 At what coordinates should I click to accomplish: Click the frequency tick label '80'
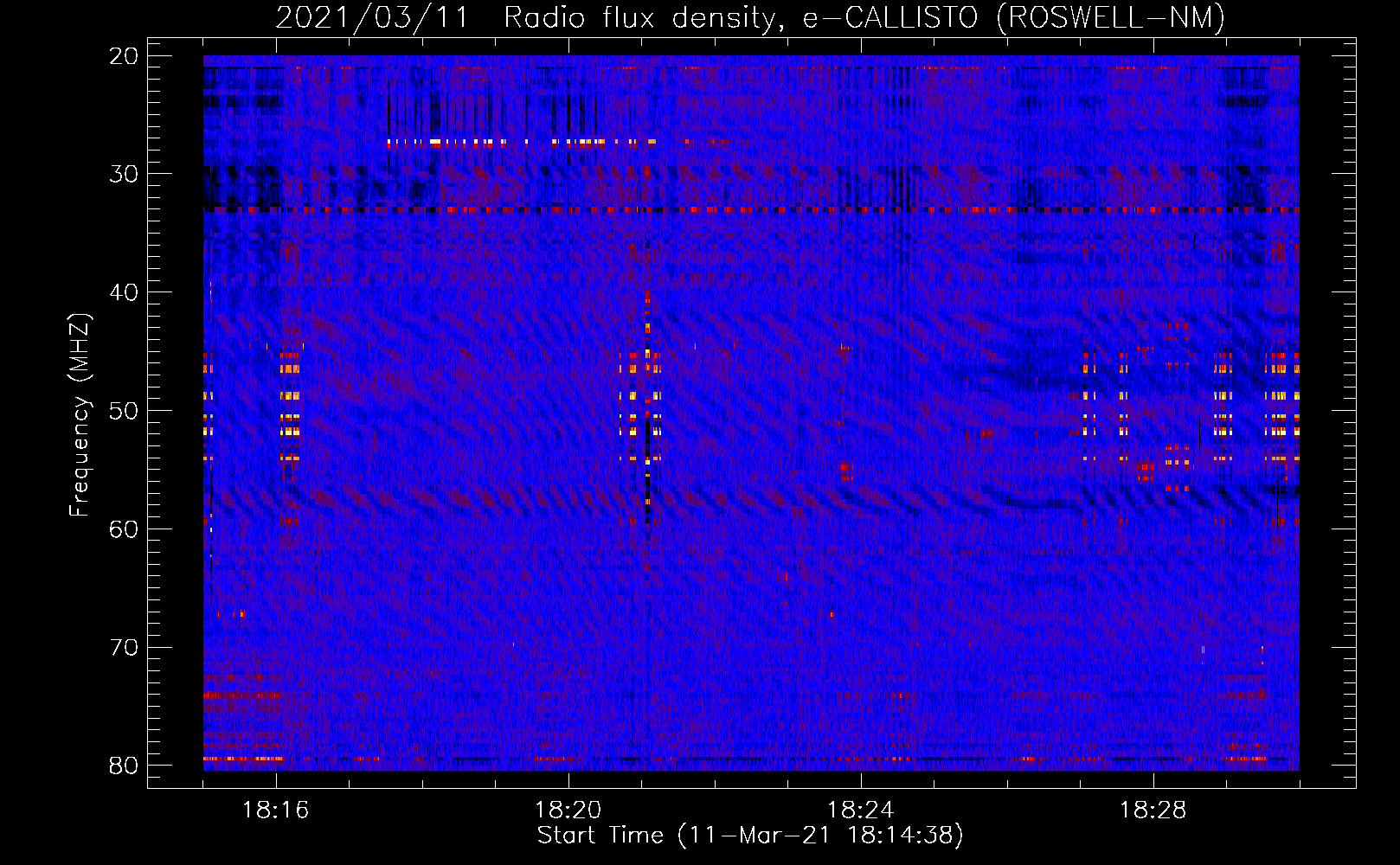[124, 766]
